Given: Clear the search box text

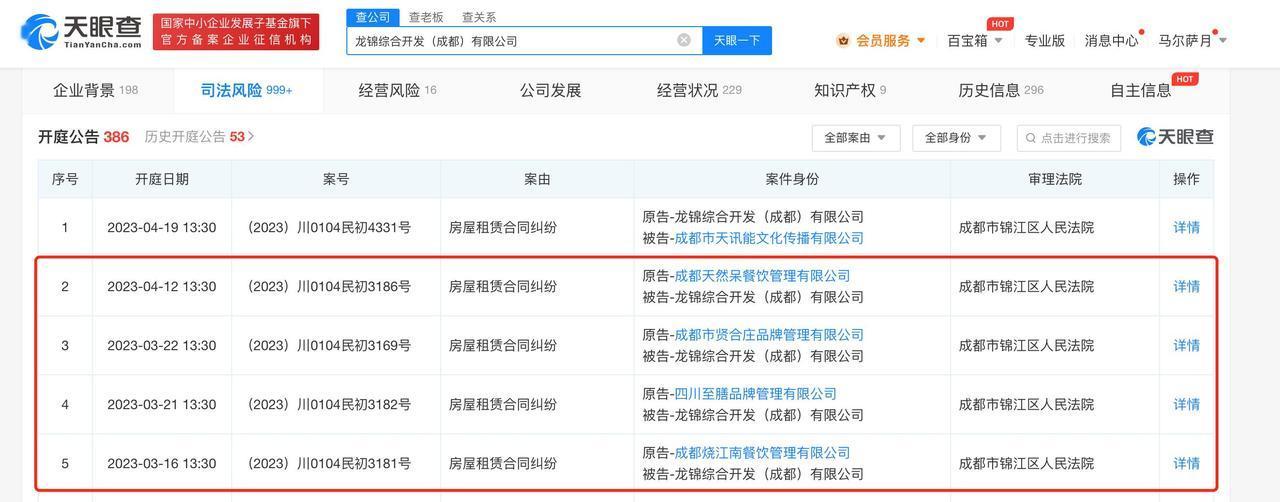Looking at the screenshot, I should coord(684,40).
